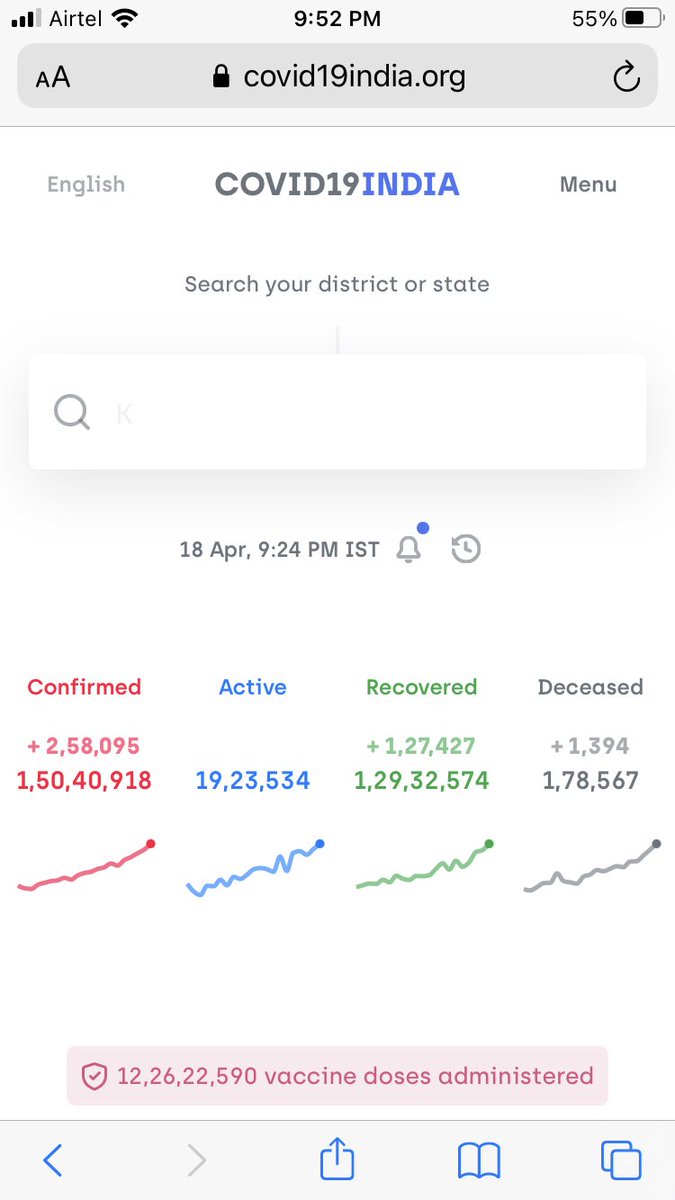Tap the Safari reload page icon
The width and height of the screenshot is (675, 1200).
coord(626,76)
